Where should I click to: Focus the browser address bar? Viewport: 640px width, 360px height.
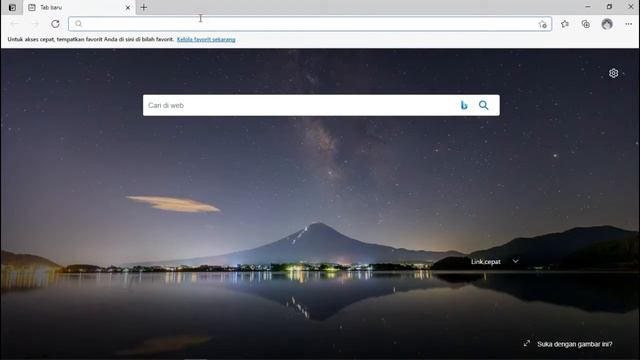(310, 24)
